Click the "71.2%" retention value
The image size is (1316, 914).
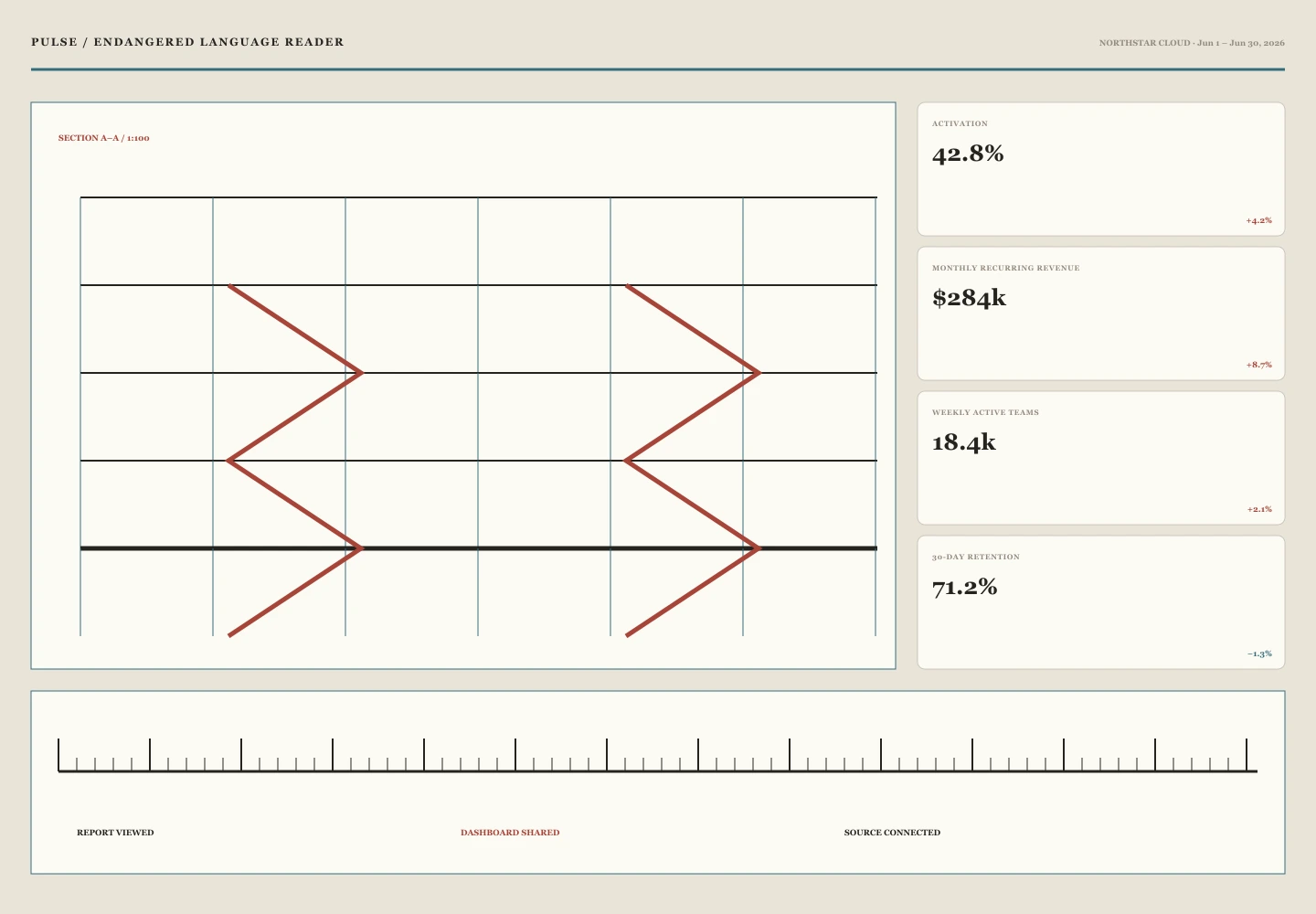point(965,587)
